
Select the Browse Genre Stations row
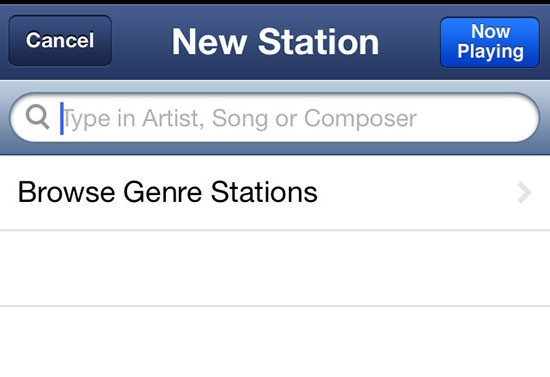275,193
